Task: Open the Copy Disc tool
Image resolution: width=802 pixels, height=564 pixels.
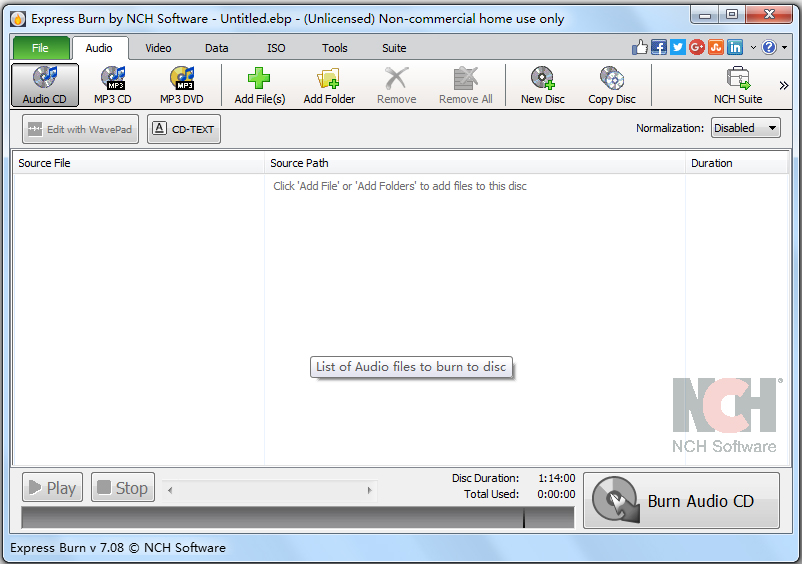Action: 612,85
